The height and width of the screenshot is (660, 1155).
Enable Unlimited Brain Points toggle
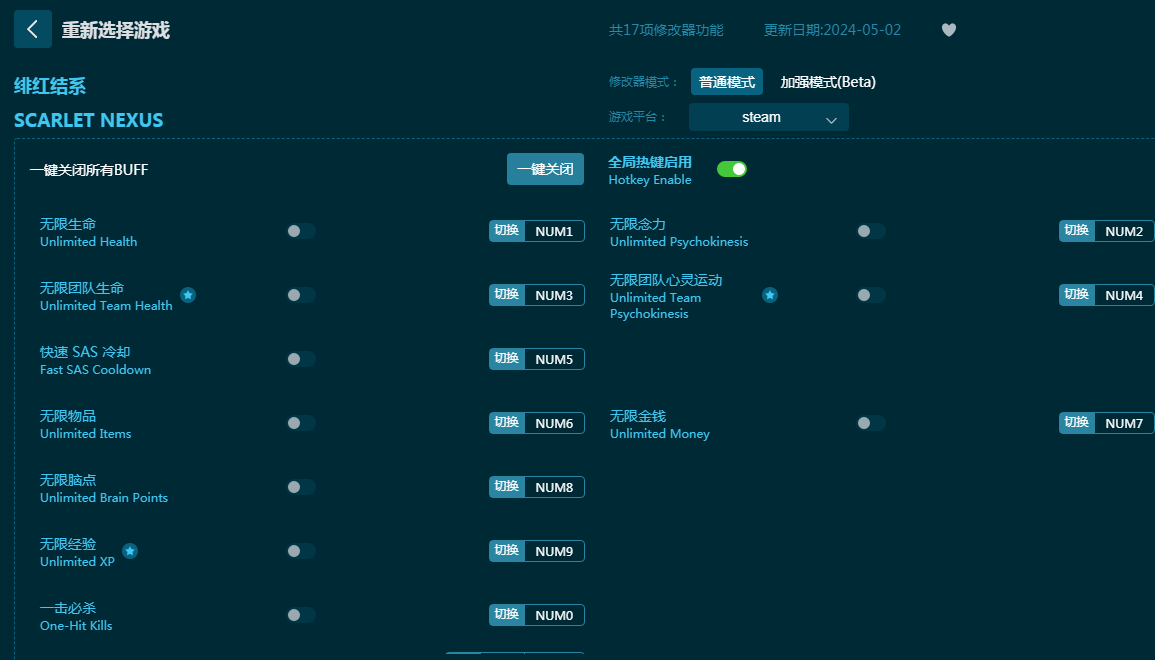[301, 488]
